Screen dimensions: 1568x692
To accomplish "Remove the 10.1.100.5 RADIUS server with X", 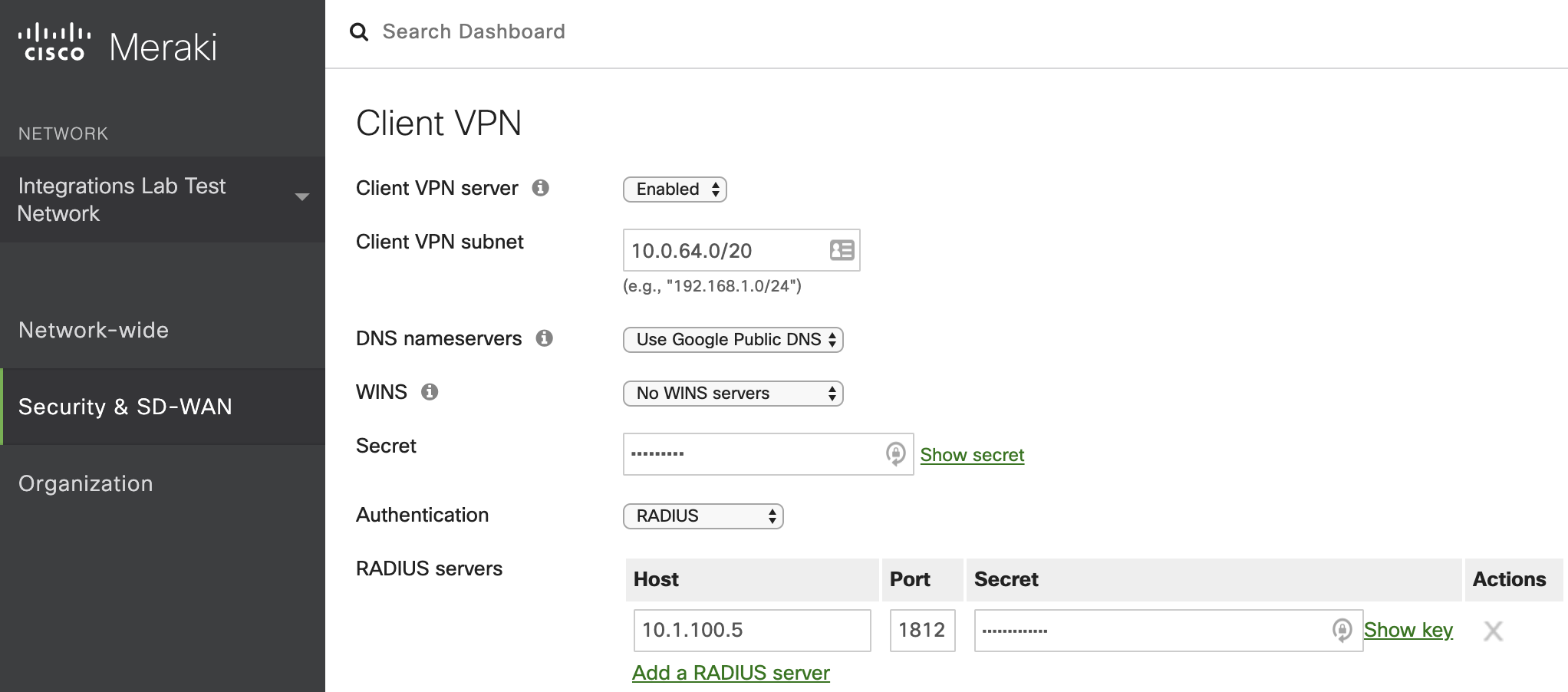I will (1494, 631).
